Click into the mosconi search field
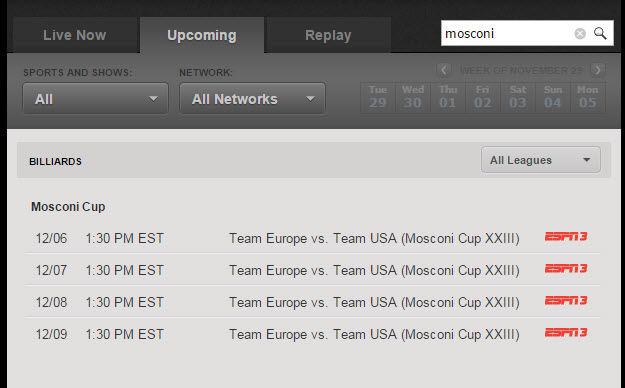 click(x=506, y=33)
